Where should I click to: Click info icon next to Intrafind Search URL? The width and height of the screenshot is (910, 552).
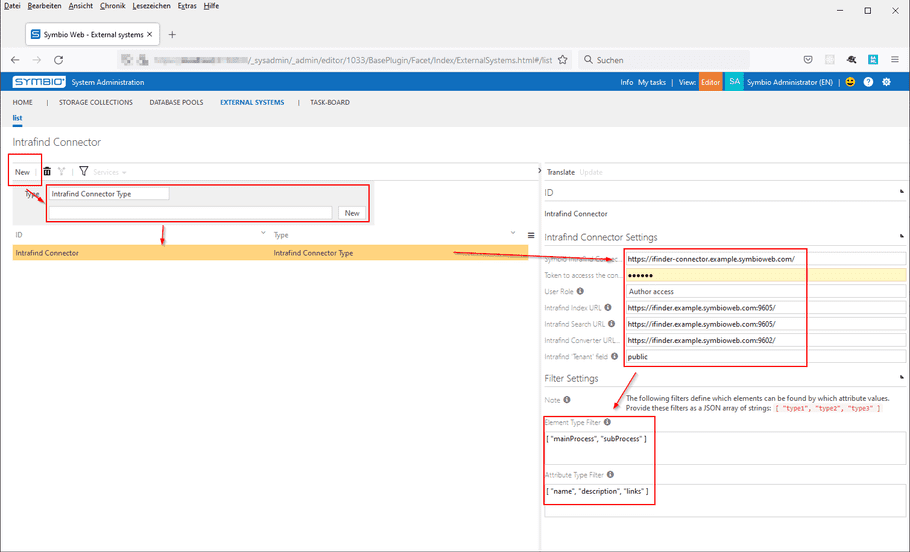pyautogui.click(x=611, y=324)
